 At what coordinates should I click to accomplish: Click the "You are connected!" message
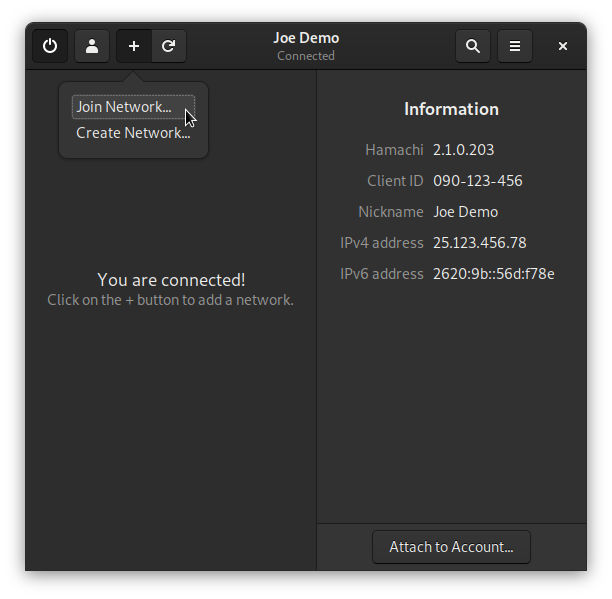[x=171, y=280]
